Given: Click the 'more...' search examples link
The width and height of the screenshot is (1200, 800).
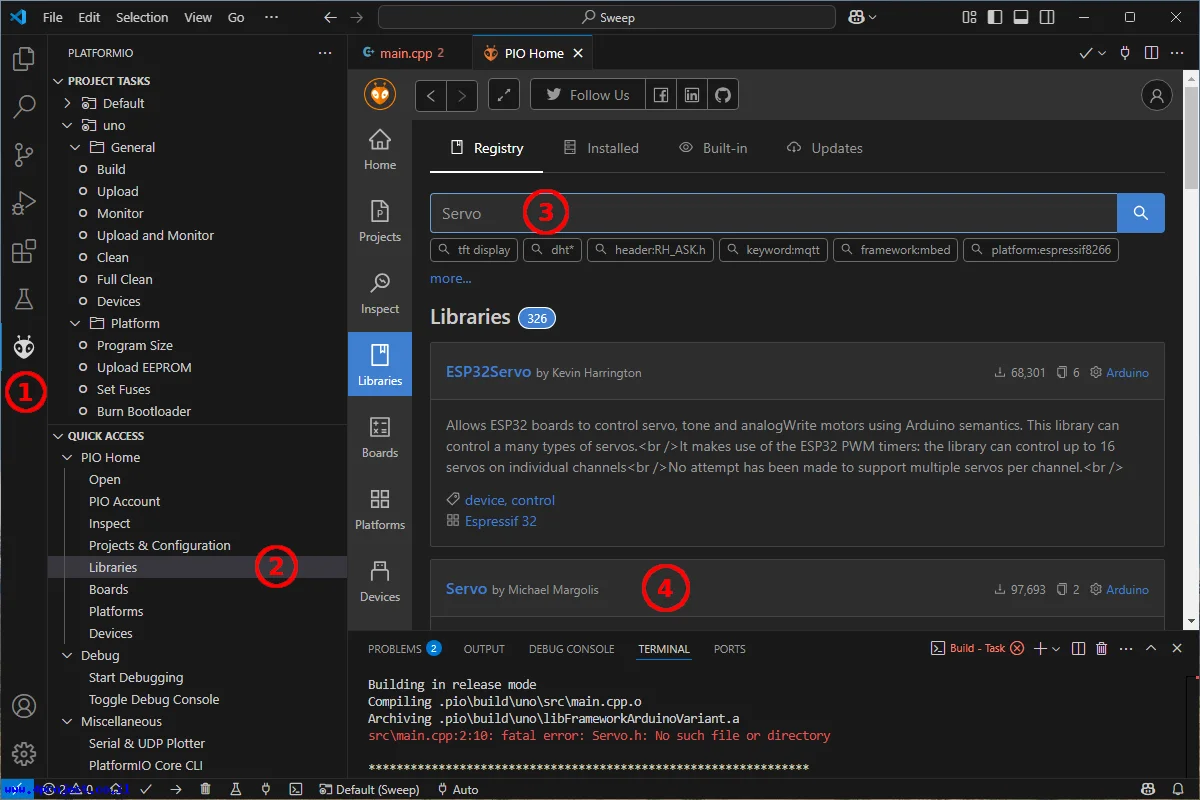Looking at the screenshot, I should 451,278.
